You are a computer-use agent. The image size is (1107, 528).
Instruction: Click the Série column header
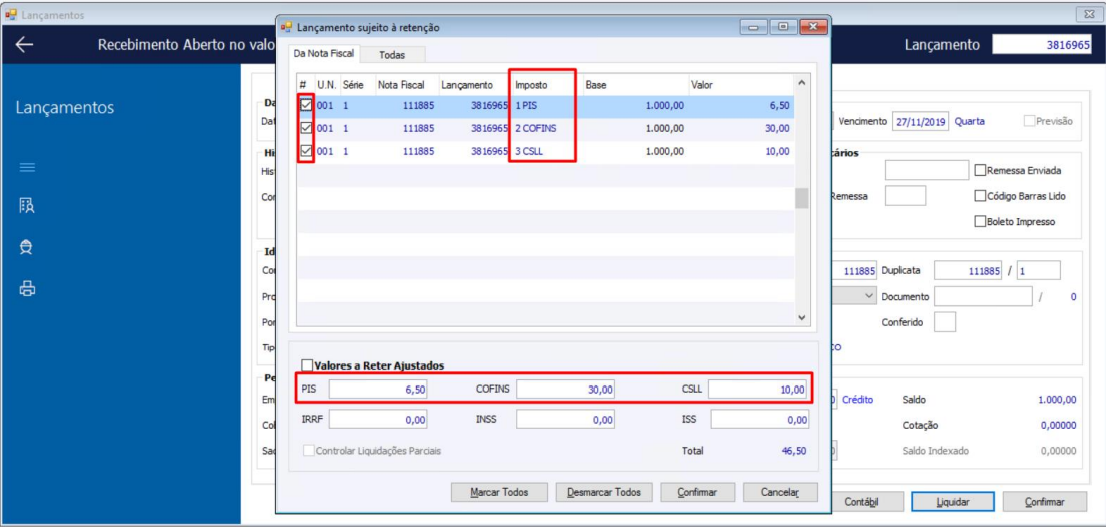click(x=352, y=85)
